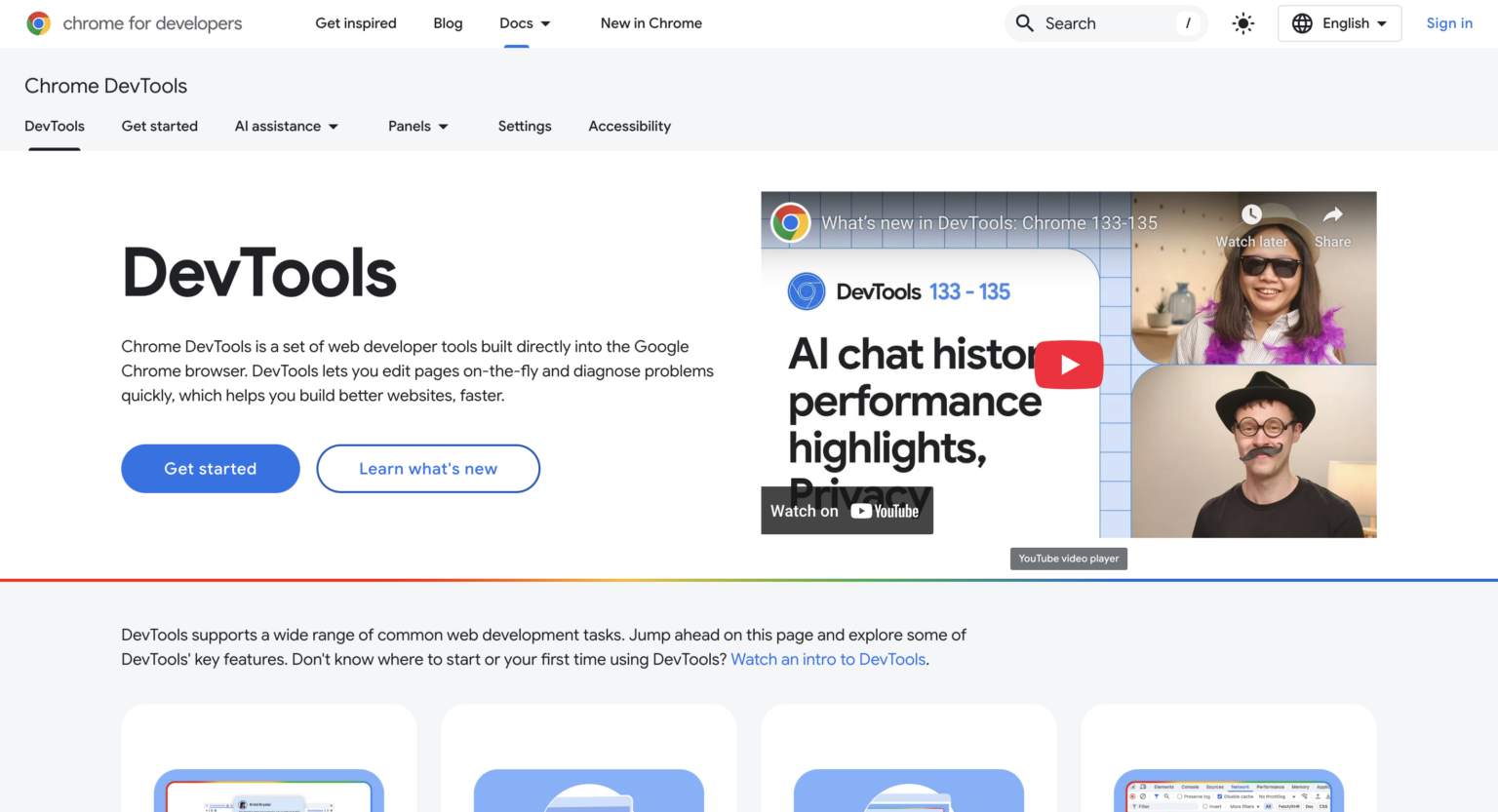
Task: Play the DevTools YouTube video
Action: coord(1069,364)
